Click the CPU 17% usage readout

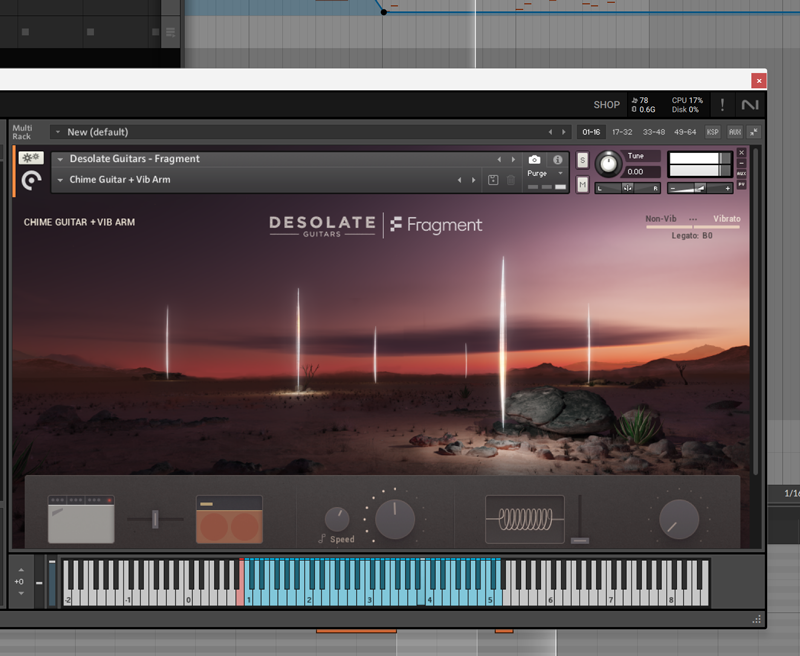[x=687, y=100]
